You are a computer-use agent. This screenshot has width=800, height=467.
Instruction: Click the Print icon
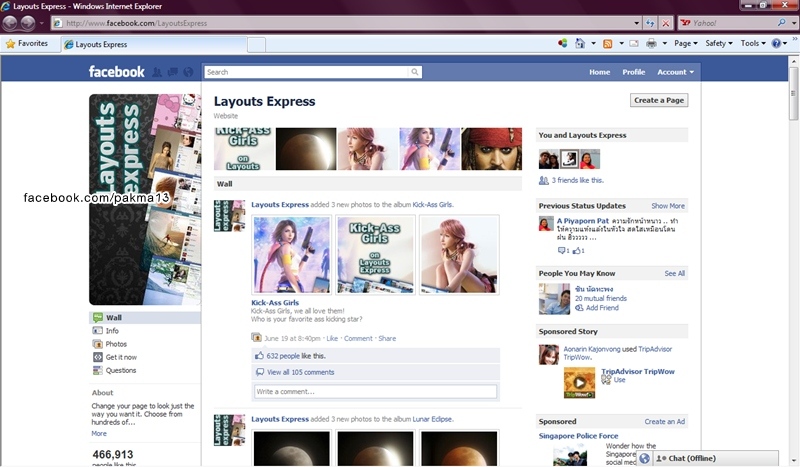click(x=652, y=44)
